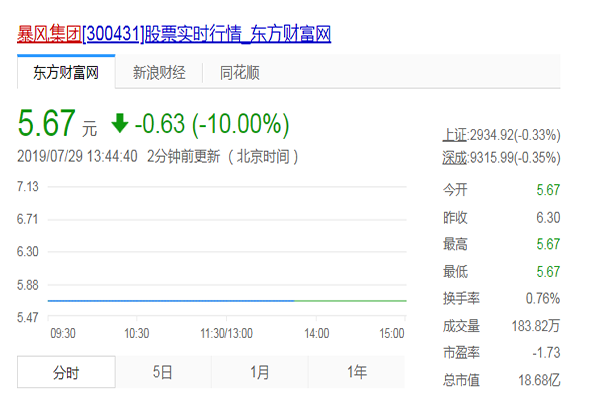The height and width of the screenshot is (400, 600).
Task: Switch to the 同花顺 tab
Action: [240, 72]
